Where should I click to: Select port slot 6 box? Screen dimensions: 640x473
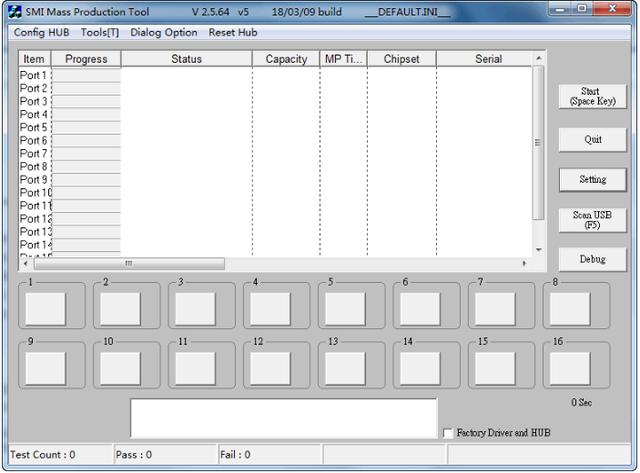(420, 309)
